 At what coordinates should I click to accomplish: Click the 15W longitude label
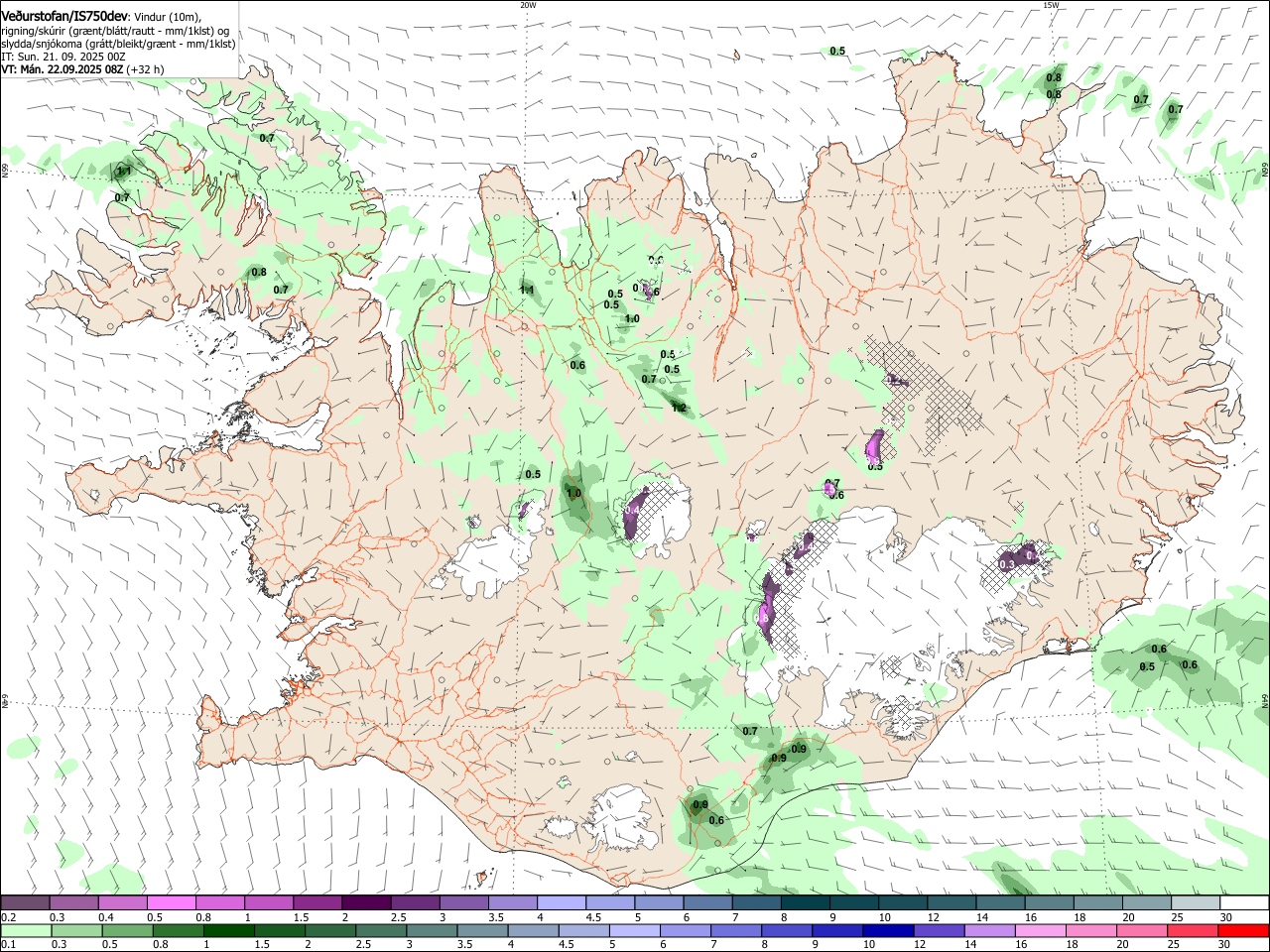pyautogui.click(x=1051, y=5)
